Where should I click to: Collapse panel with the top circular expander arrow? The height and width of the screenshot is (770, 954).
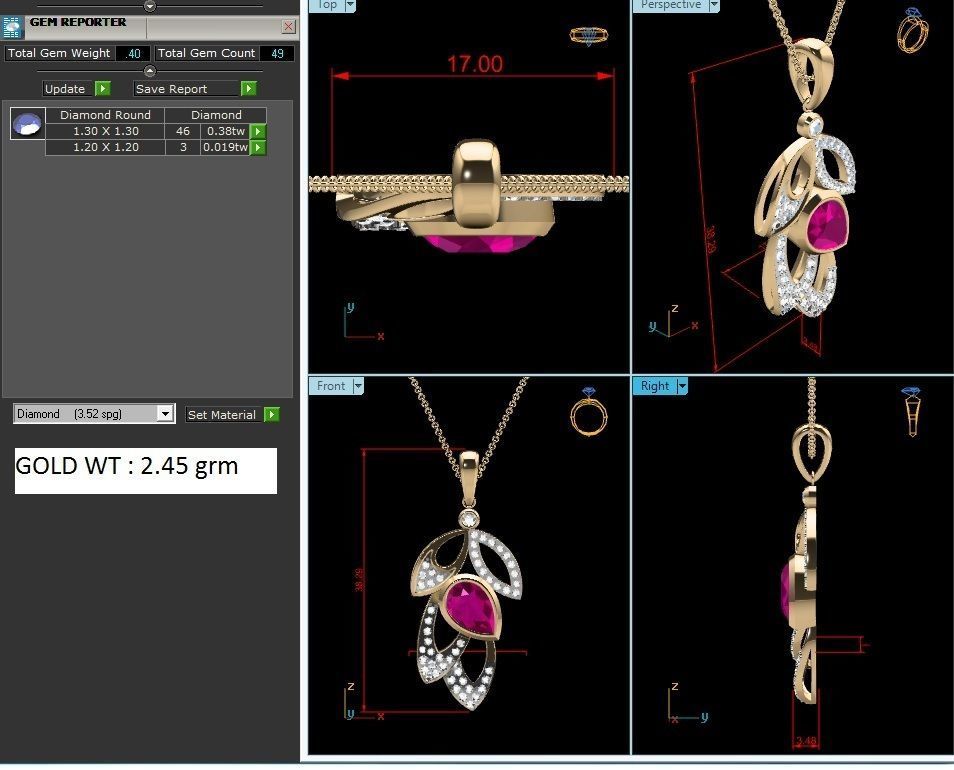[150, 6]
